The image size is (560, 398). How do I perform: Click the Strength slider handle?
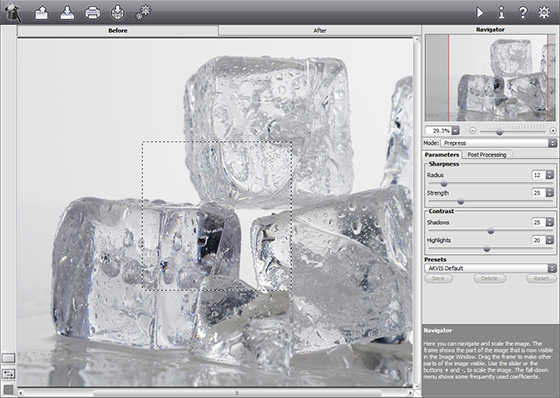tap(461, 202)
